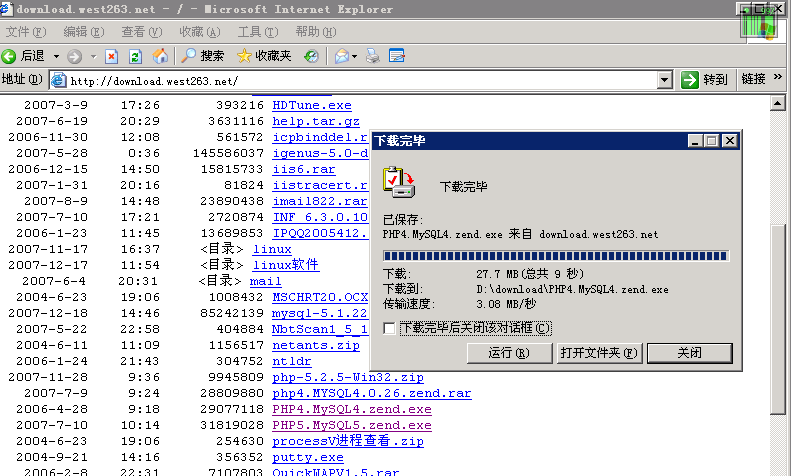Expand the address bar URL dropdown
This screenshot has width=791, height=476.
(x=665, y=80)
